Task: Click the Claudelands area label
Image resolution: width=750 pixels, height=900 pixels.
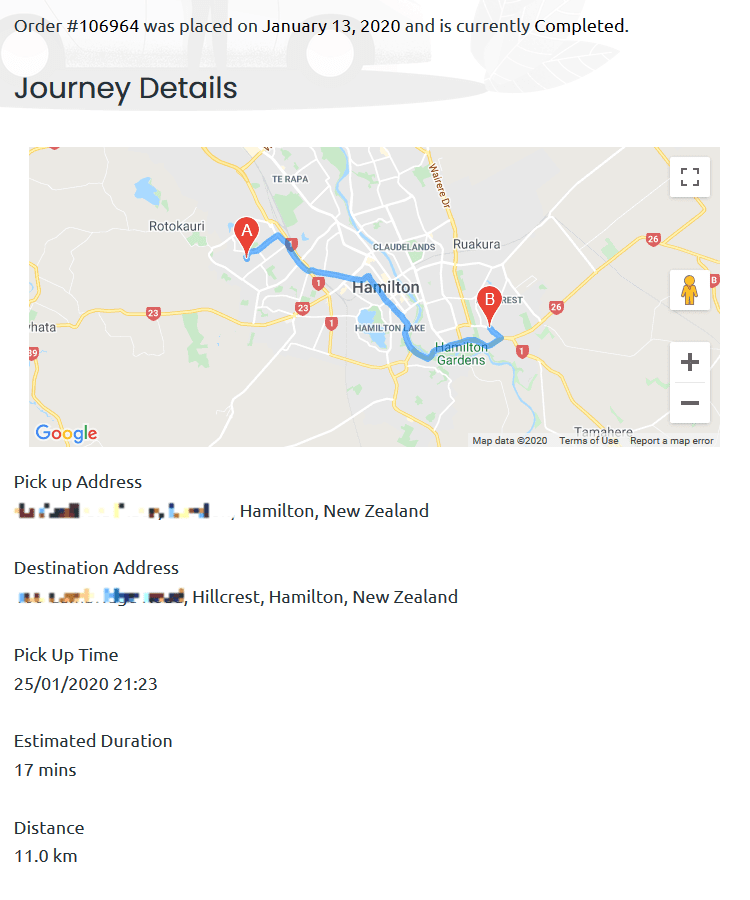Action: click(x=404, y=247)
